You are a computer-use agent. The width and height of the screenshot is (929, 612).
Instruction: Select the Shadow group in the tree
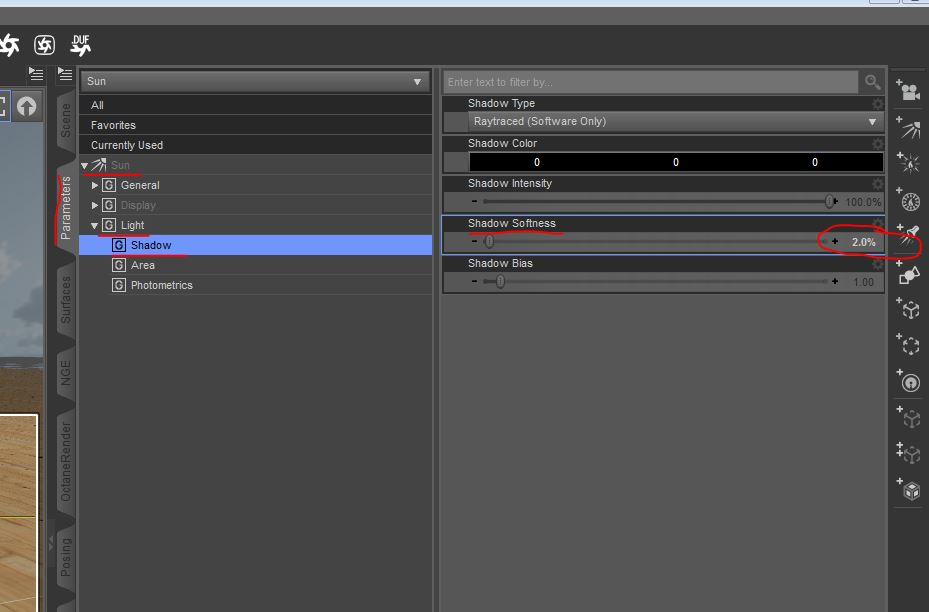pyautogui.click(x=255, y=245)
